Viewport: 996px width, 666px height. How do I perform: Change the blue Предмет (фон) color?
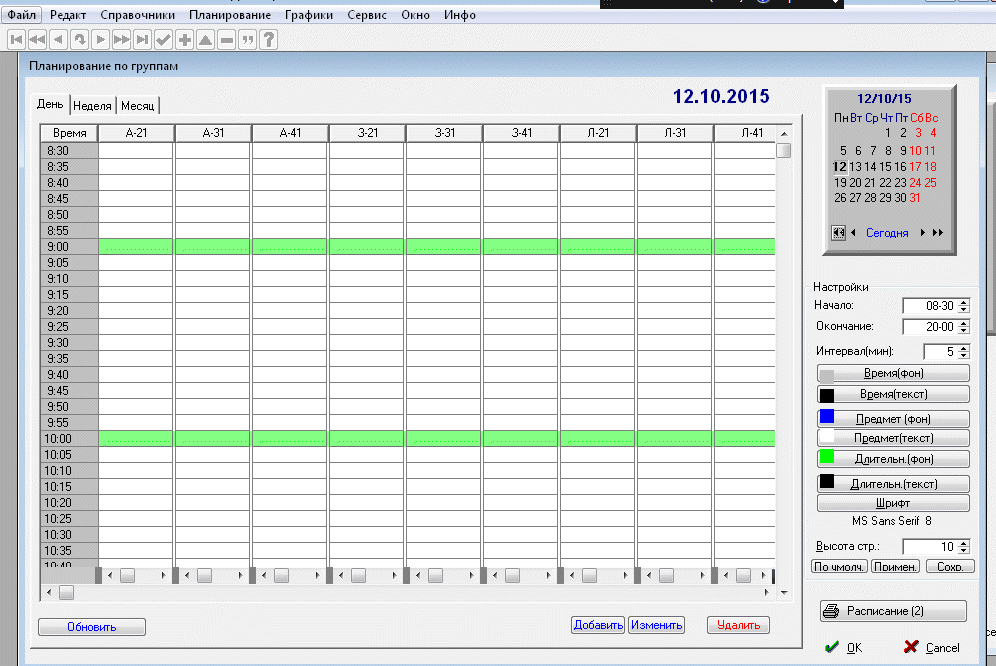pos(893,418)
